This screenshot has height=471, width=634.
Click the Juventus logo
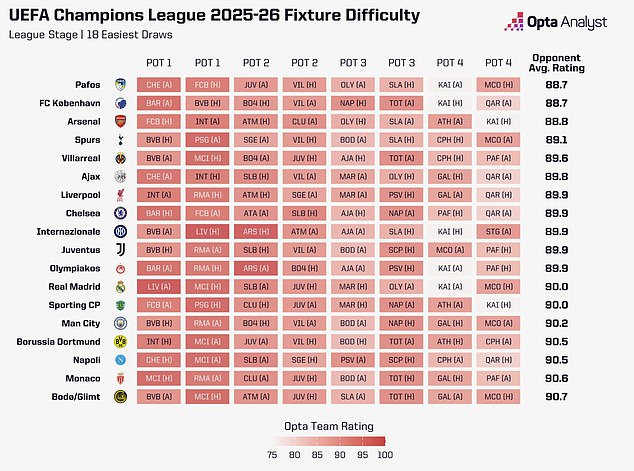pyautogui.click(x=120, y=250)
